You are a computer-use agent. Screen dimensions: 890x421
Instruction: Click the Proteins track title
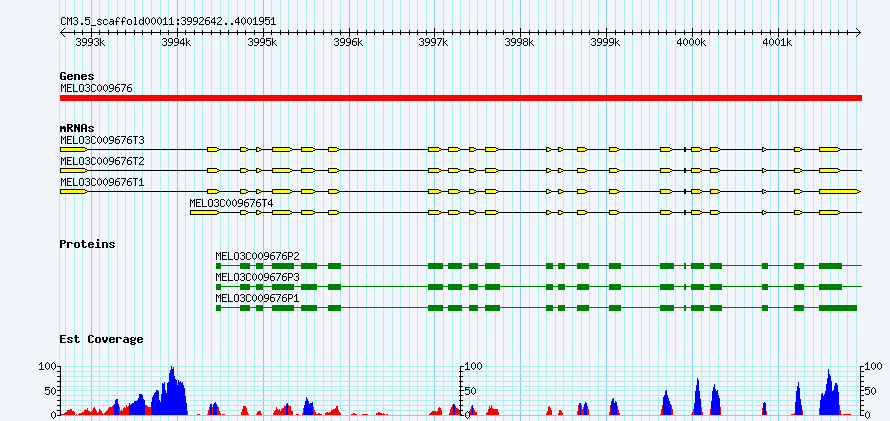[87, 244]
